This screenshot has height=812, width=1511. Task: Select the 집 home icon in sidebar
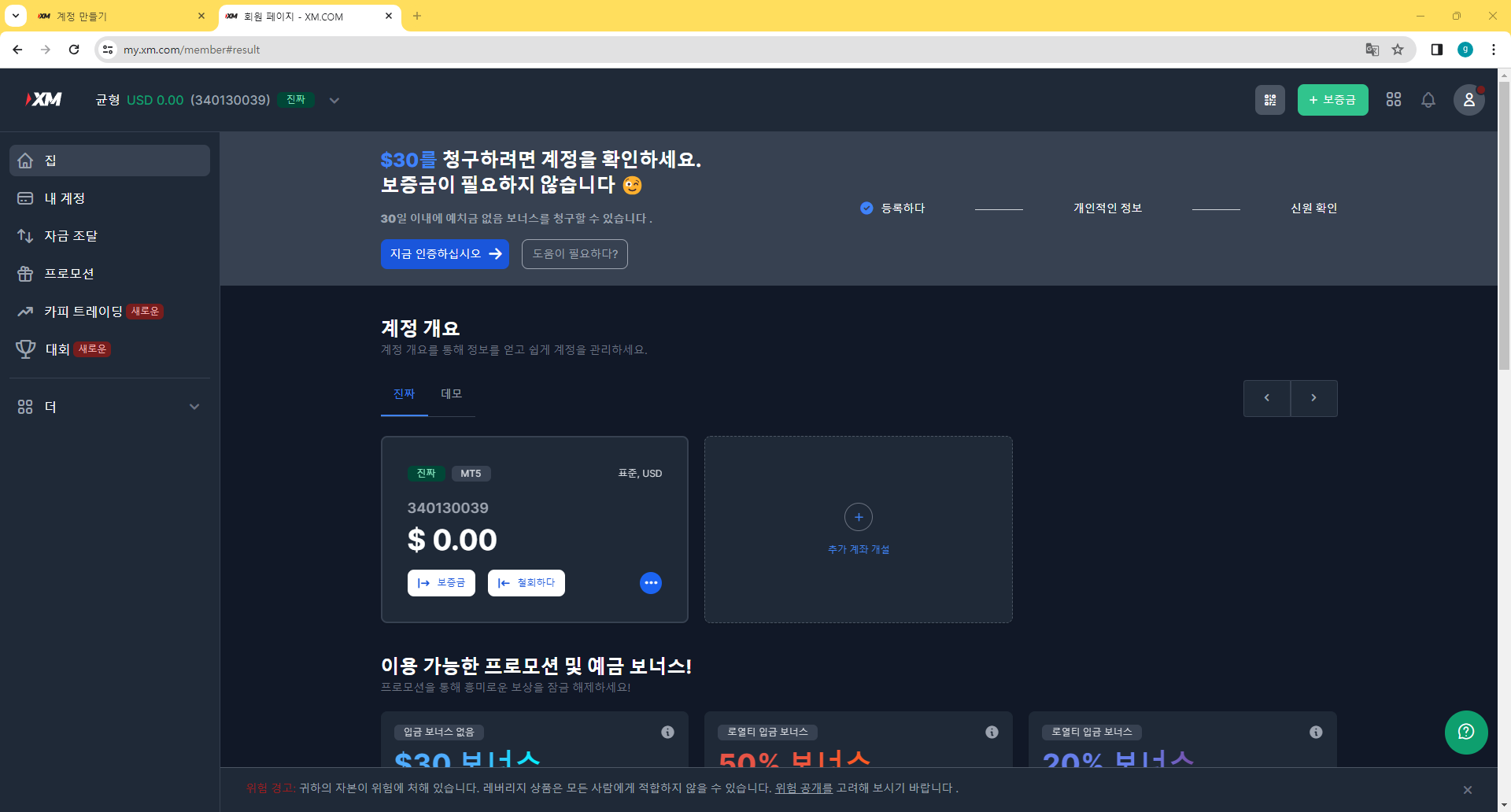click(x=26, y=160)
